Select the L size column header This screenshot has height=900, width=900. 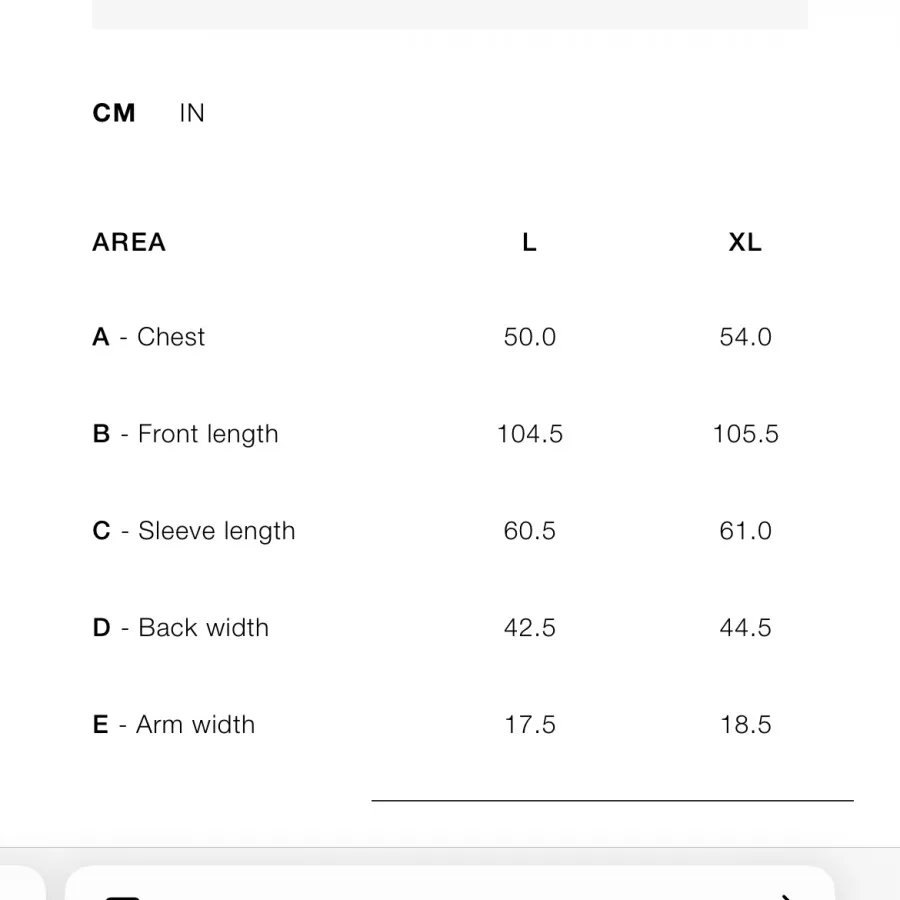529,242
